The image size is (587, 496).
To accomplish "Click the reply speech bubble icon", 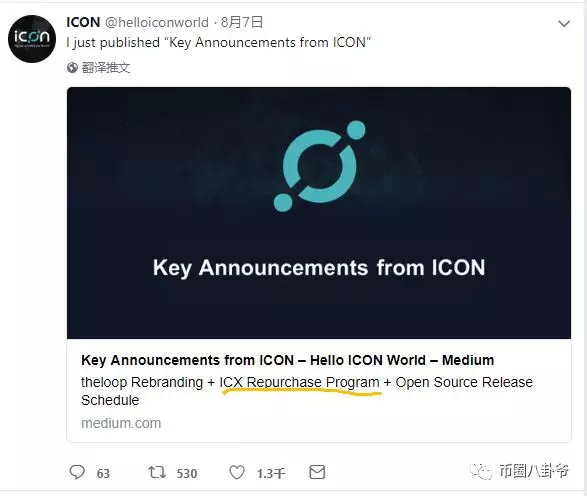I will (x=77, y=472).
